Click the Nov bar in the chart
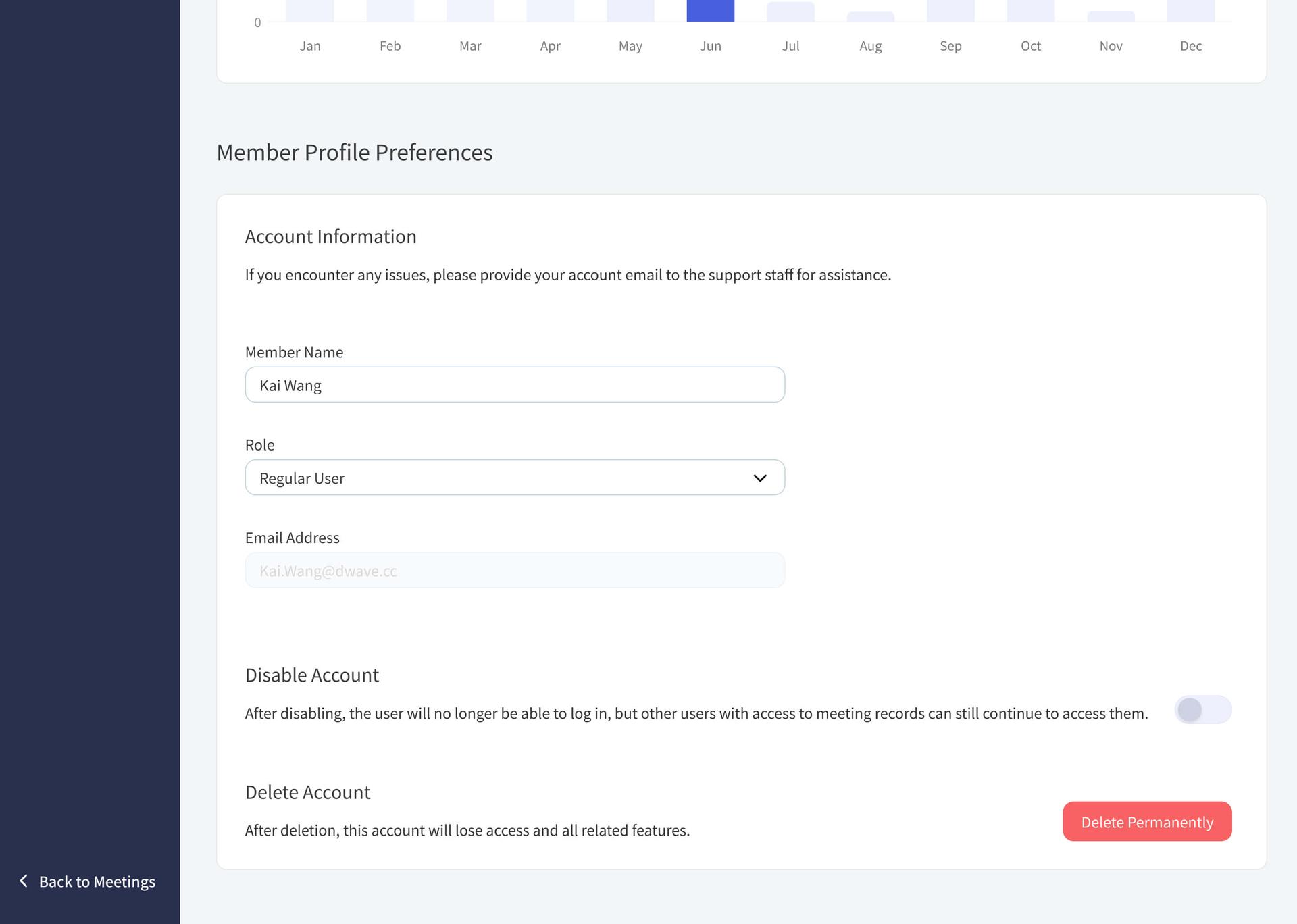1297x924 pixels. 1111,16
